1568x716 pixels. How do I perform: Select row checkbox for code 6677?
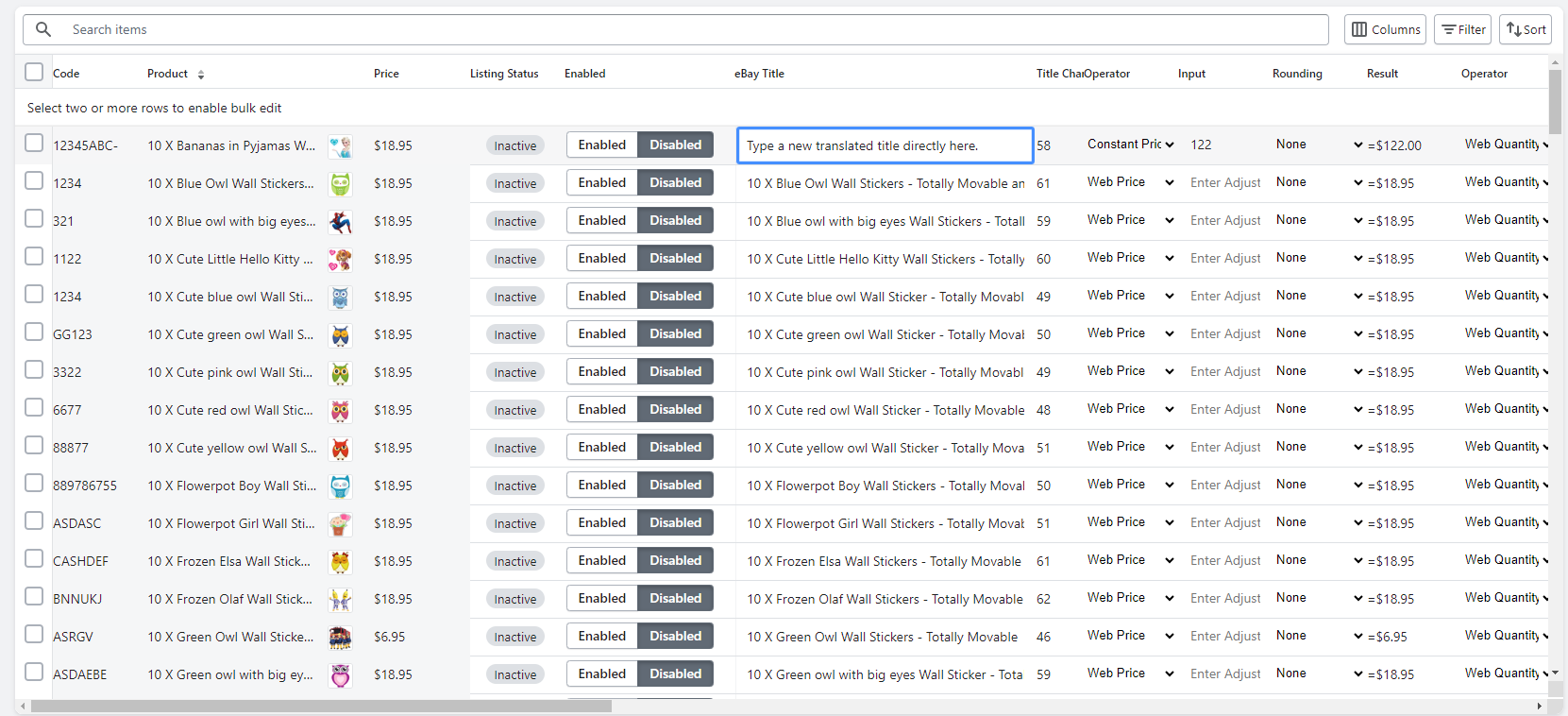[x=34, y=407]
